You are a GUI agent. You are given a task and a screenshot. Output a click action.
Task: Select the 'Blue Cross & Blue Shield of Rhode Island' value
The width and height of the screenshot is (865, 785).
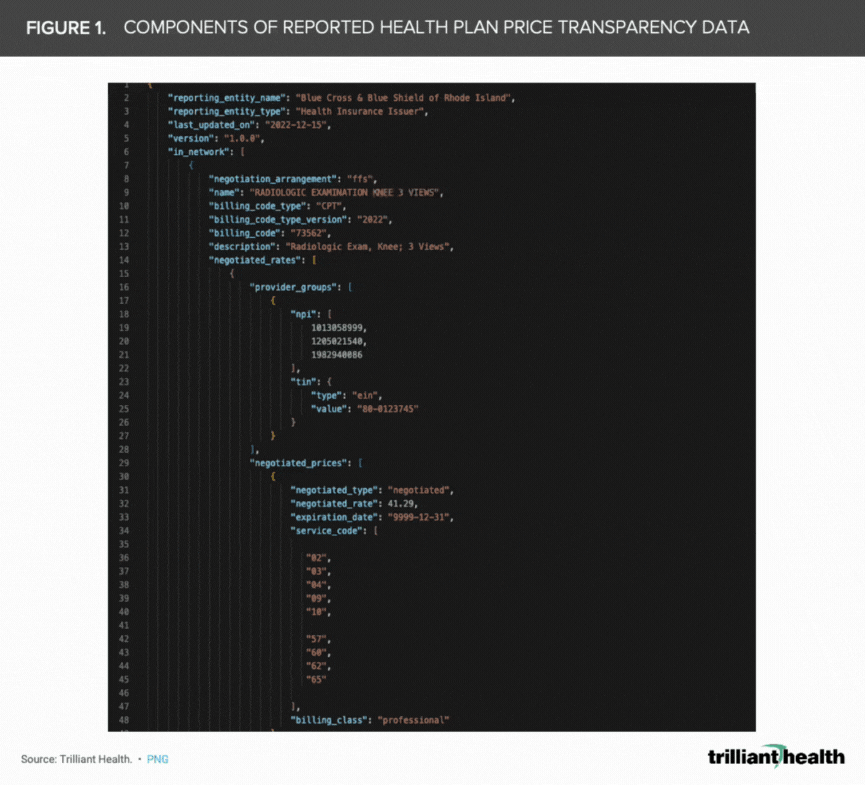(x=403, y=98)
